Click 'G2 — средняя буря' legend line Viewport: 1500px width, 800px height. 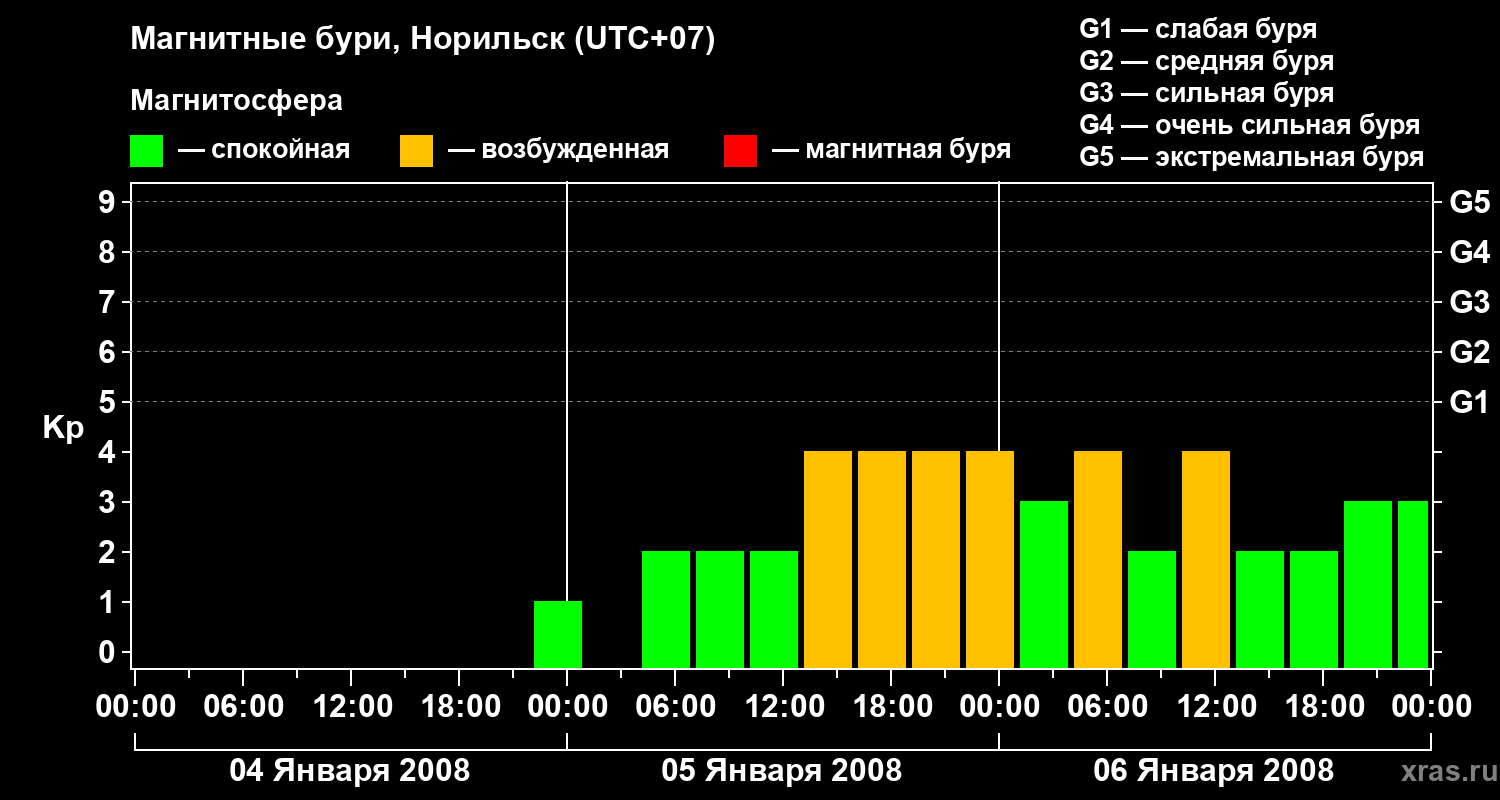coord(1206,61)
